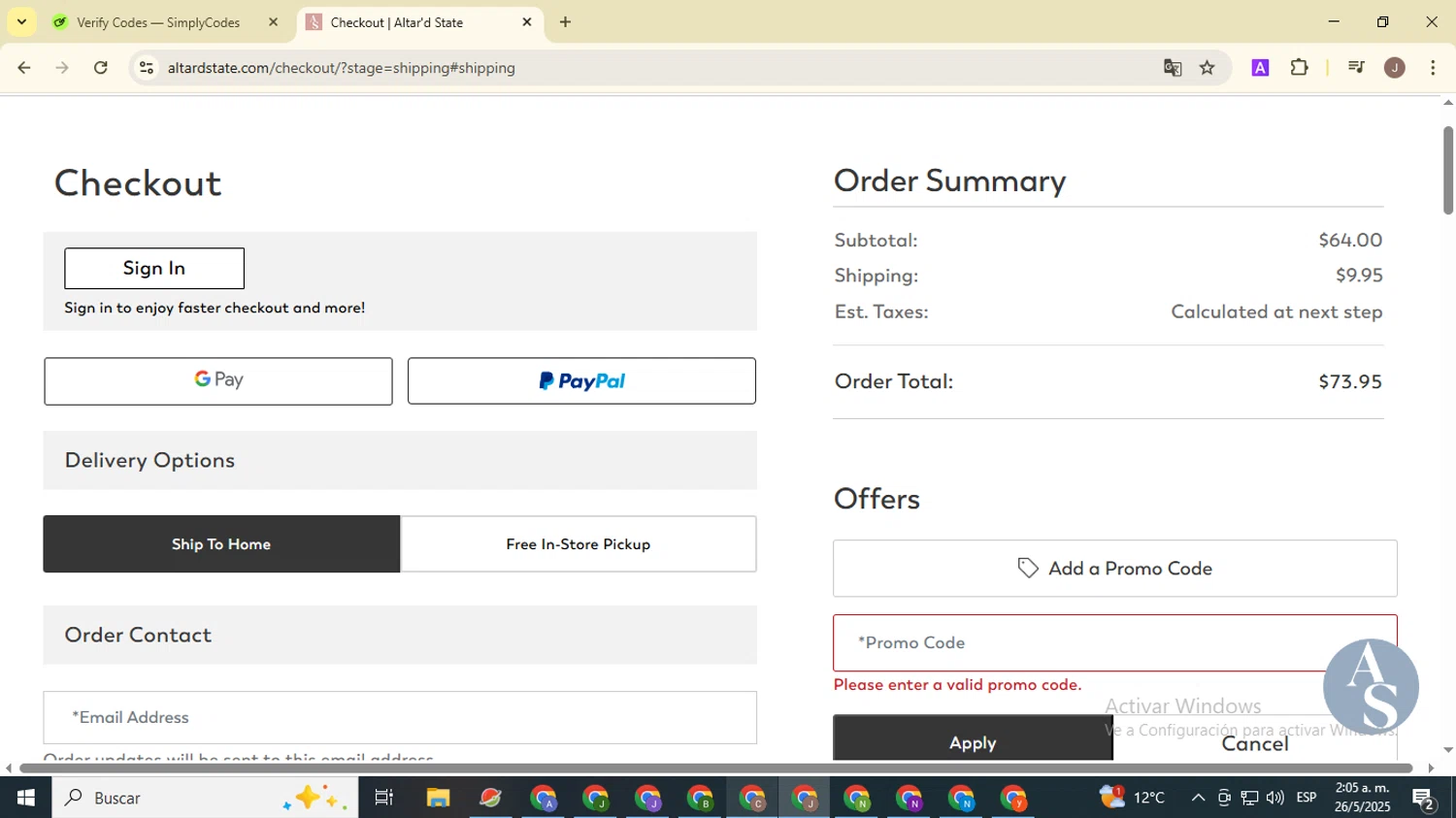Open the tab search dropdown arrow
The image size is (1456, 818).
click(21, 22)
